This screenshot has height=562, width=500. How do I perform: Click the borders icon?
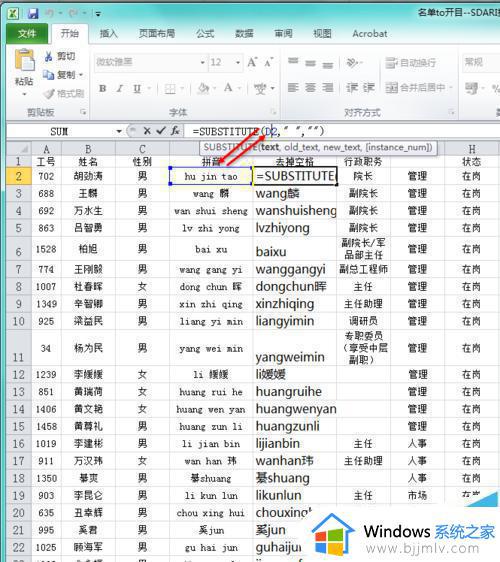coord(170,89)
